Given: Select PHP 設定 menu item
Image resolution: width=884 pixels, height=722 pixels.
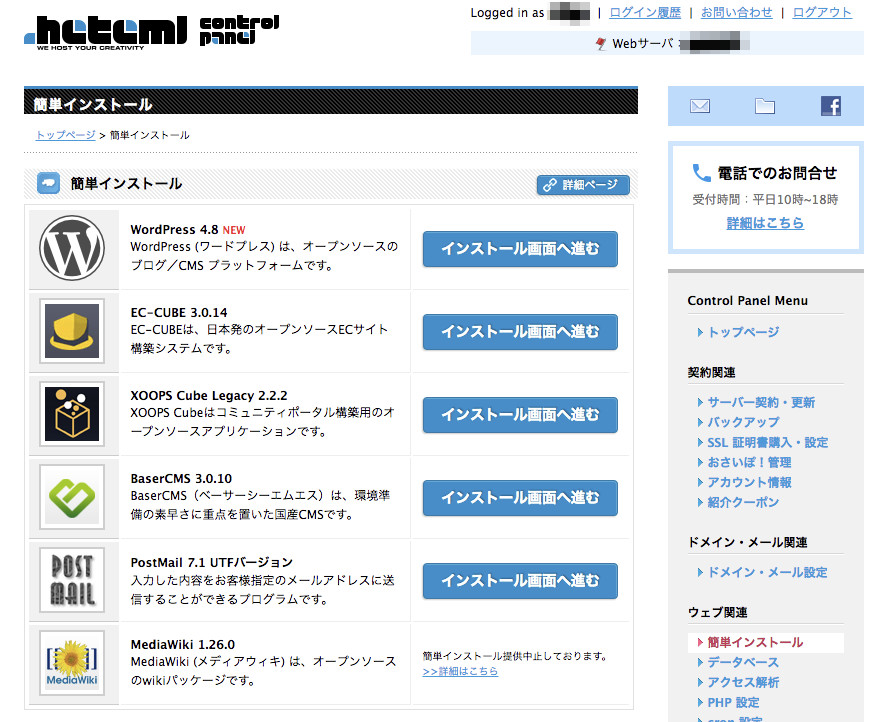Looking at the screenshot, I should tap(733, 703).
